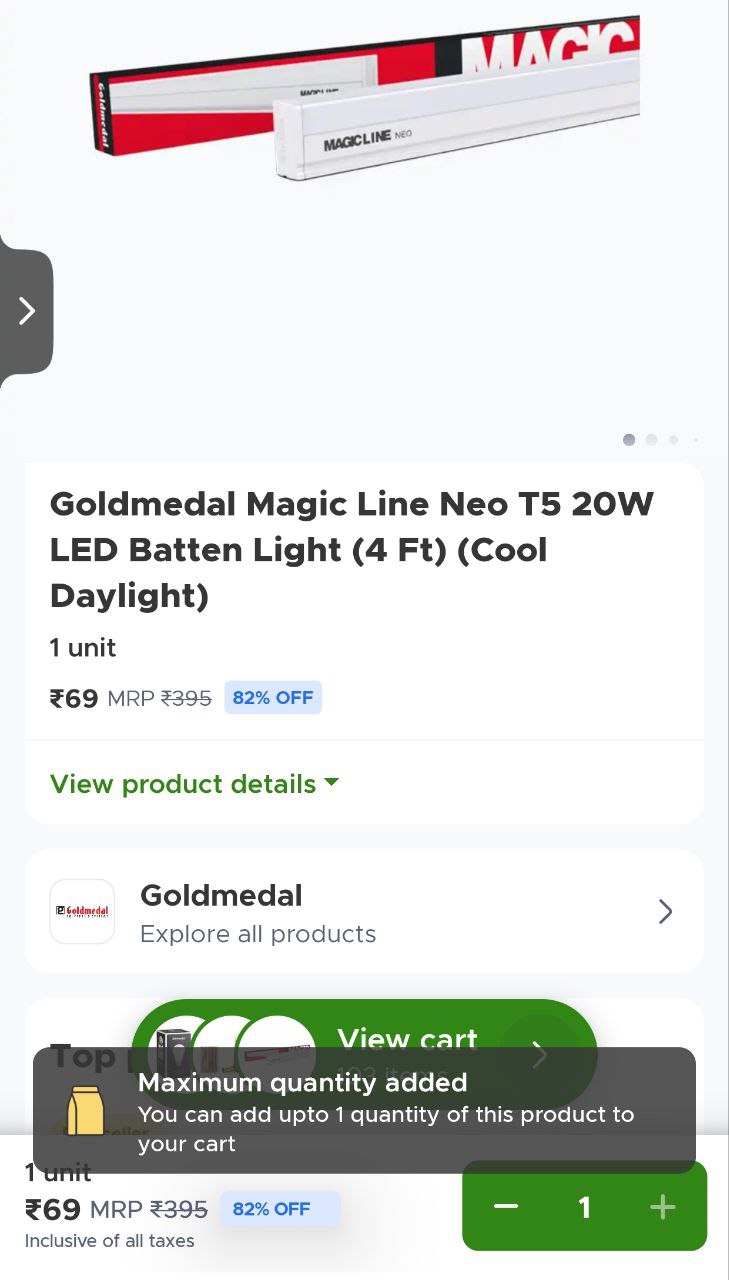The width and height of the screenshot is (729, 1280).
Task: Click the dropdown triangle beside product details
Action: (x=331, y=783)
